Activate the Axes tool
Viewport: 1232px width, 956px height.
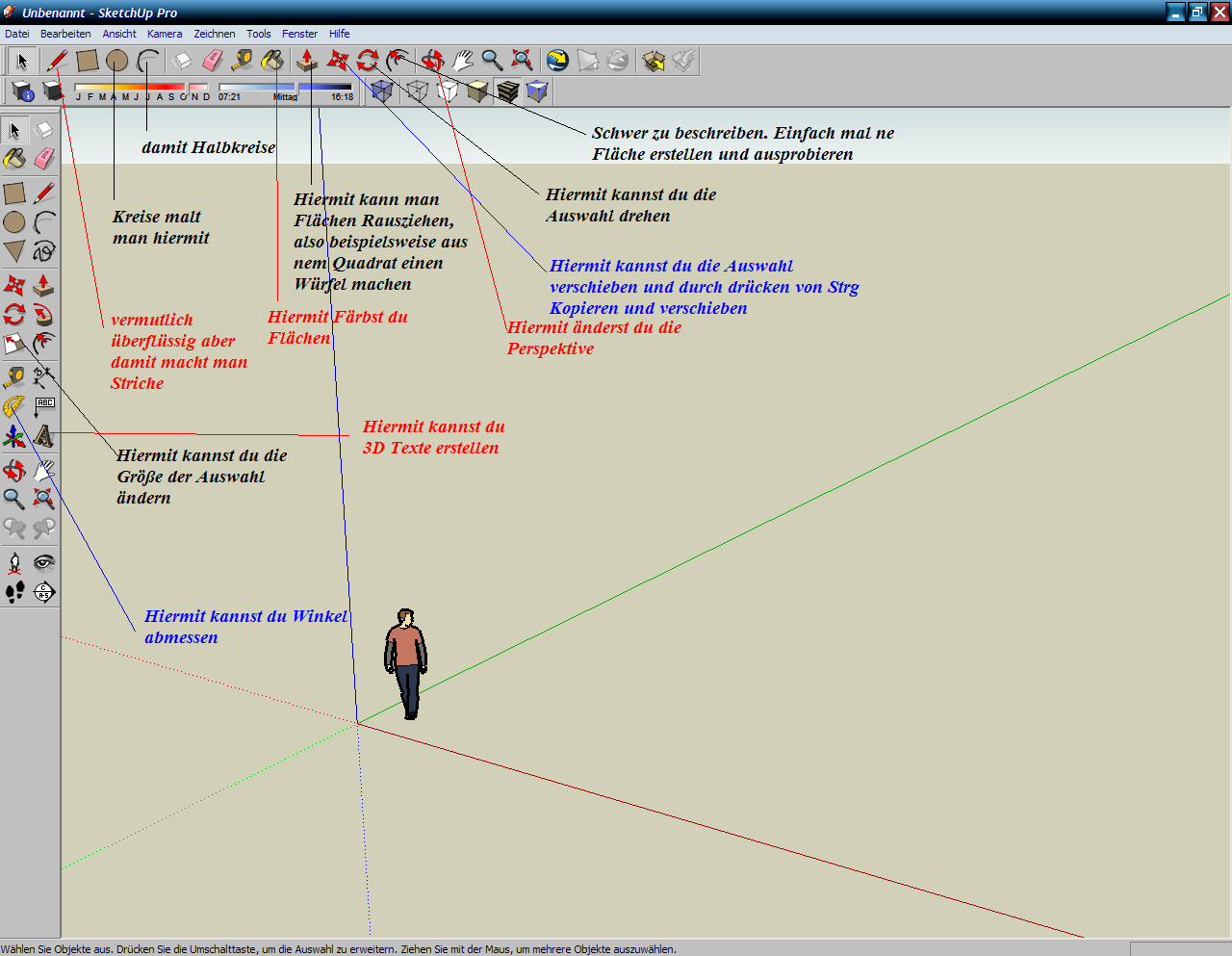pyautogui.click(x=13, y=437)
